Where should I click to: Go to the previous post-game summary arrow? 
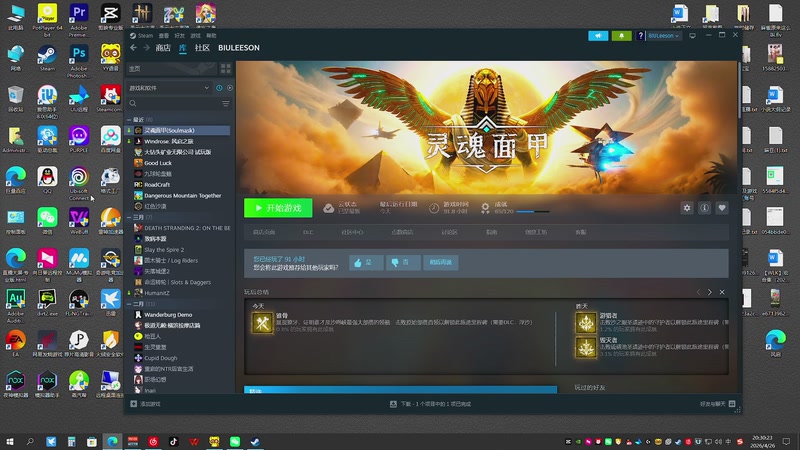[698, 292]
